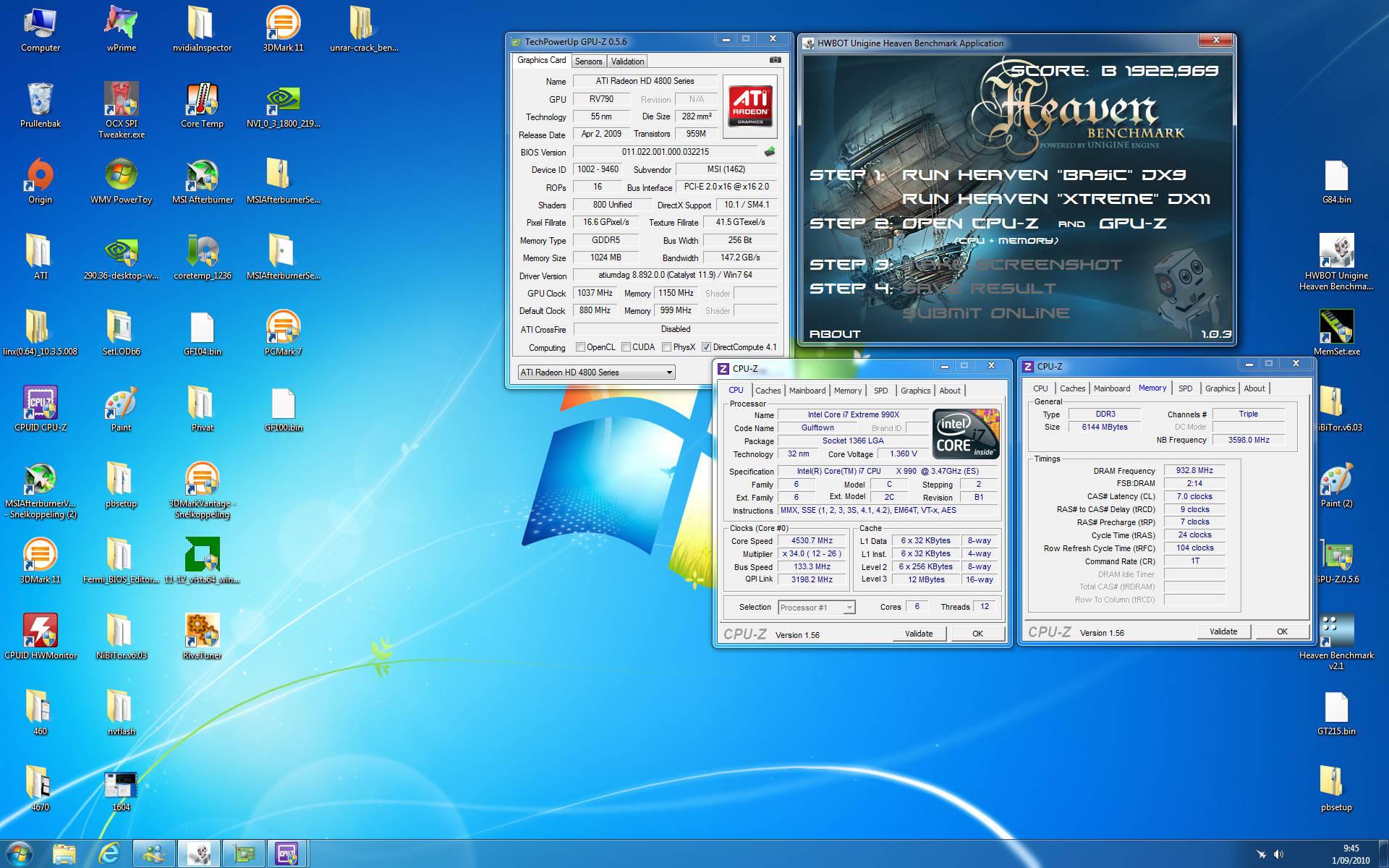The height and width of the screenshot is (868, 1389).
Task: Open Mainboard tab in left CPU-Z window
Action: point(807,391)
